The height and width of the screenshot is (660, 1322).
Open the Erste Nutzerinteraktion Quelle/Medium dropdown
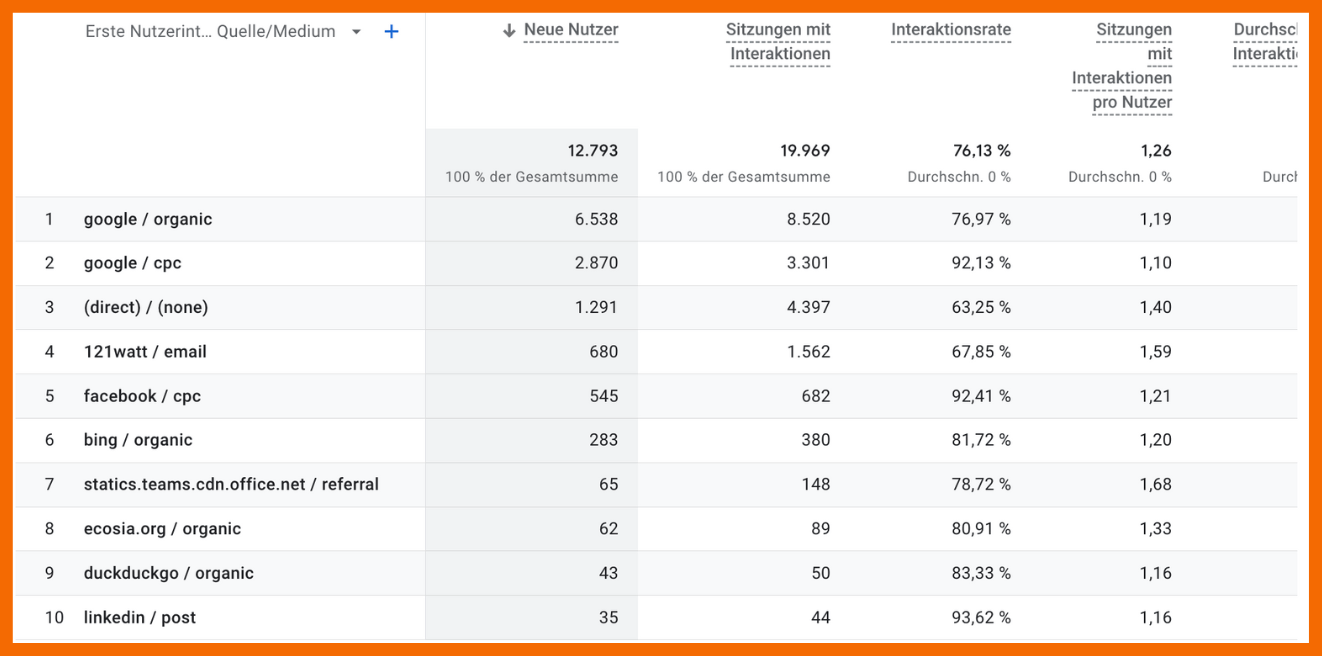356,32
